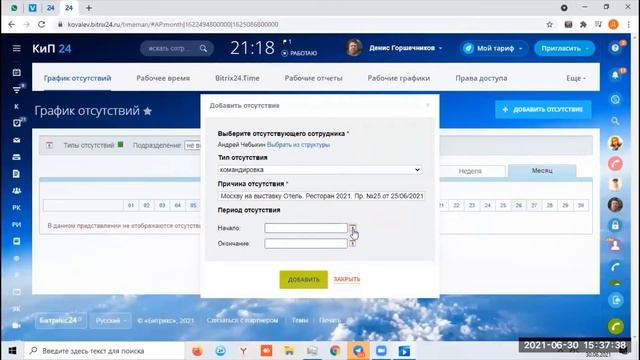Open the employees group icon in the left sidebar
The image size is (640, 360).
point(16,191)
